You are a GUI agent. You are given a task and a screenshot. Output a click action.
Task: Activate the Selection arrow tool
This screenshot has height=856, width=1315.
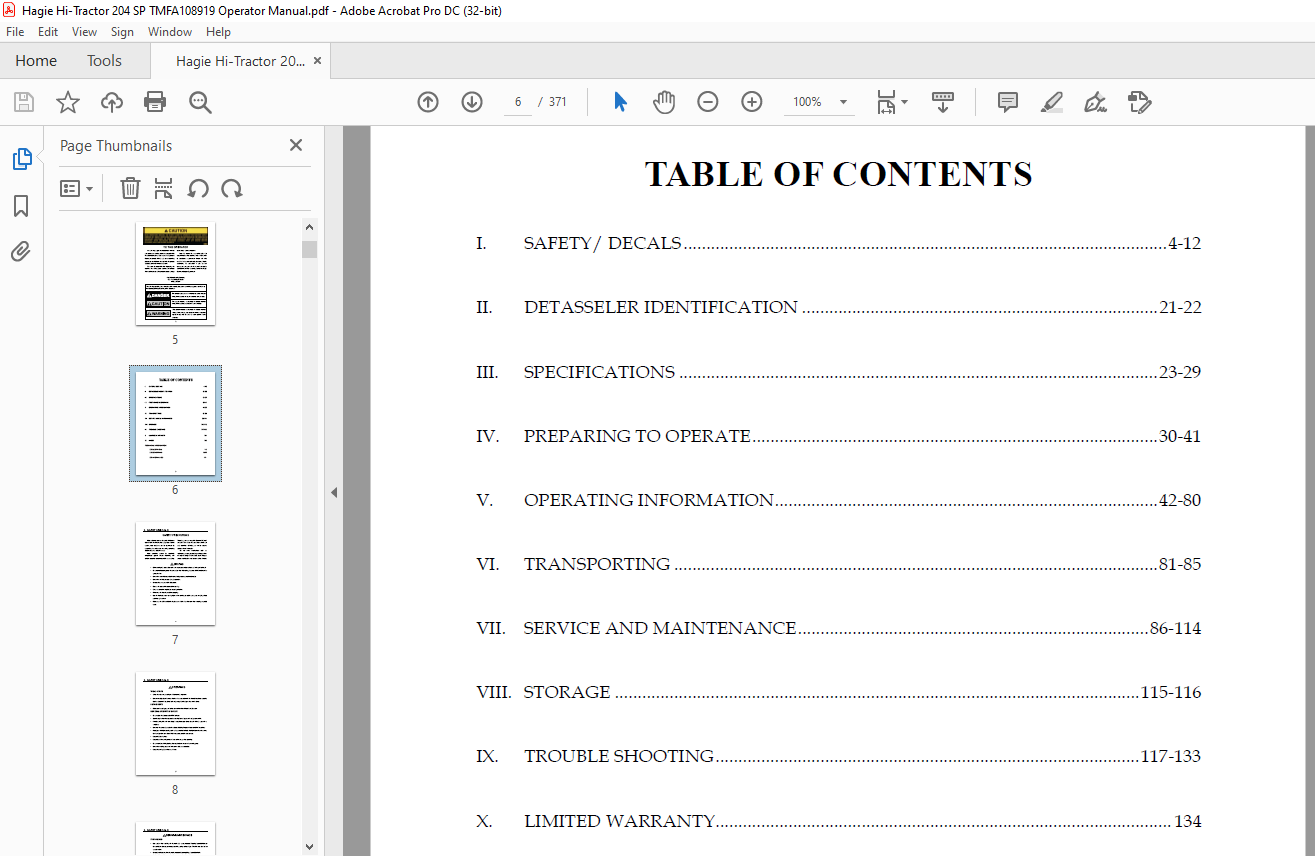[620, 102]
